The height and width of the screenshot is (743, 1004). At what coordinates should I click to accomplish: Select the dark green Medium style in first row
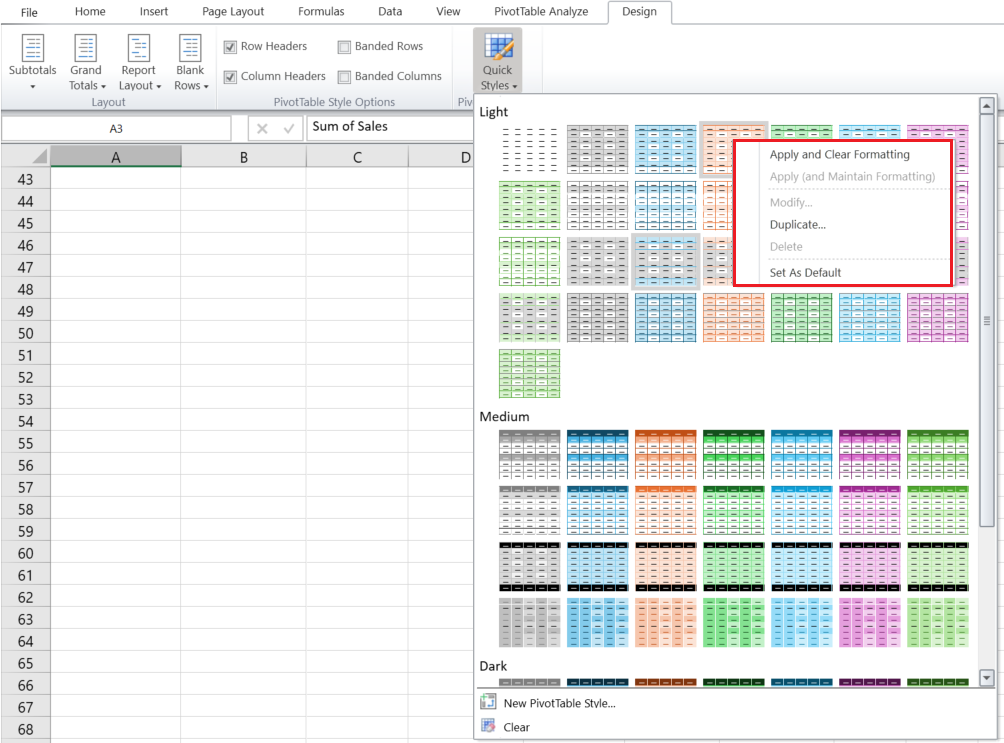click(733, 455)
